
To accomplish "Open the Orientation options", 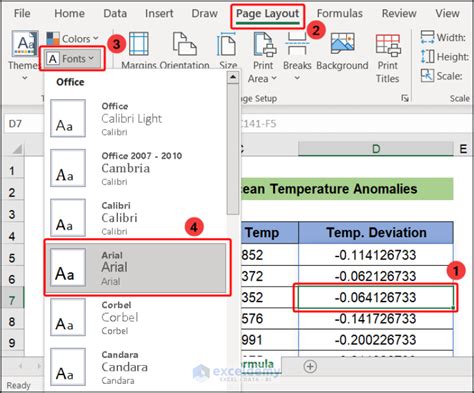I will [x=184, y=50].
